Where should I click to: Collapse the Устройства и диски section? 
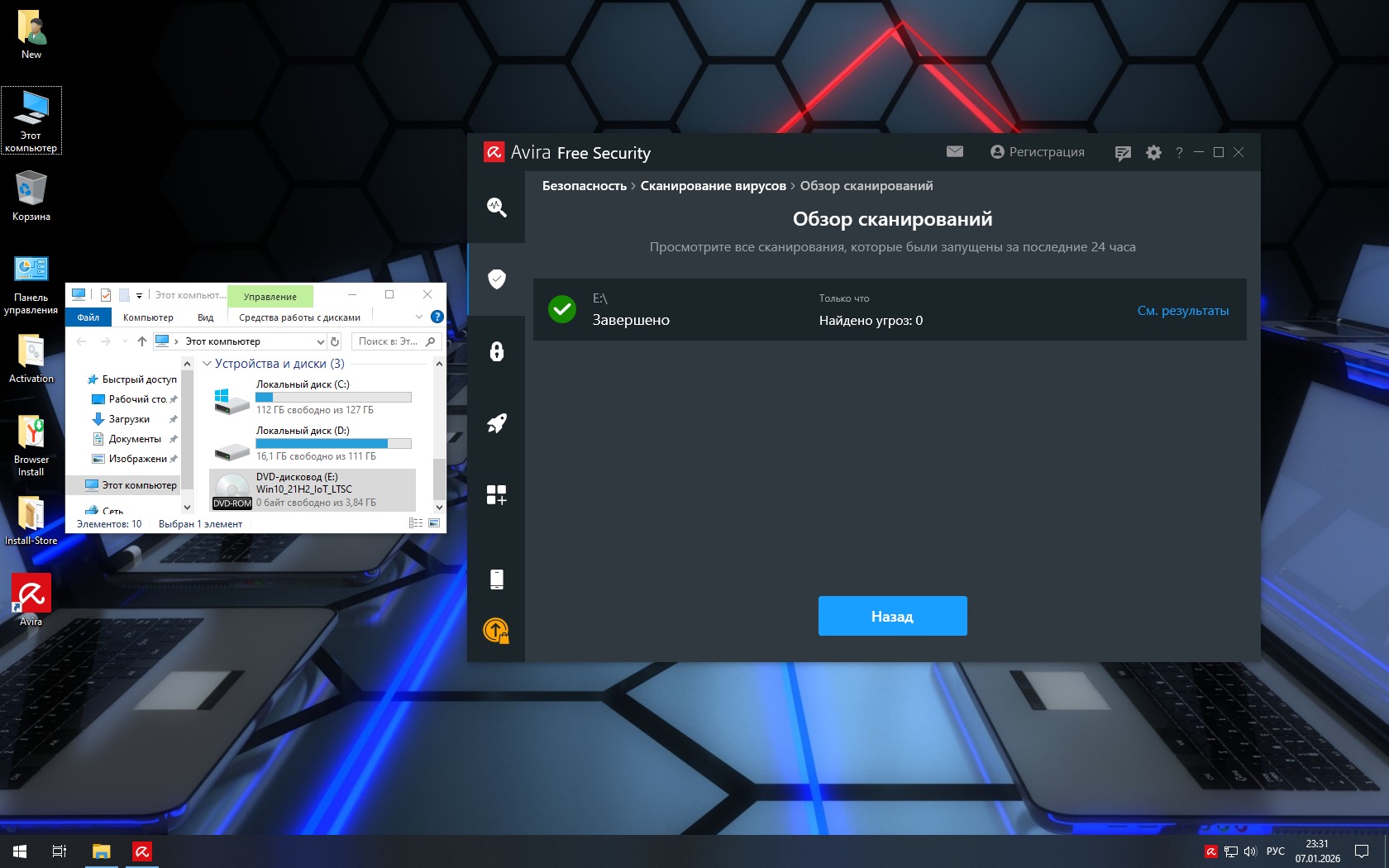(x=208, y=364)
